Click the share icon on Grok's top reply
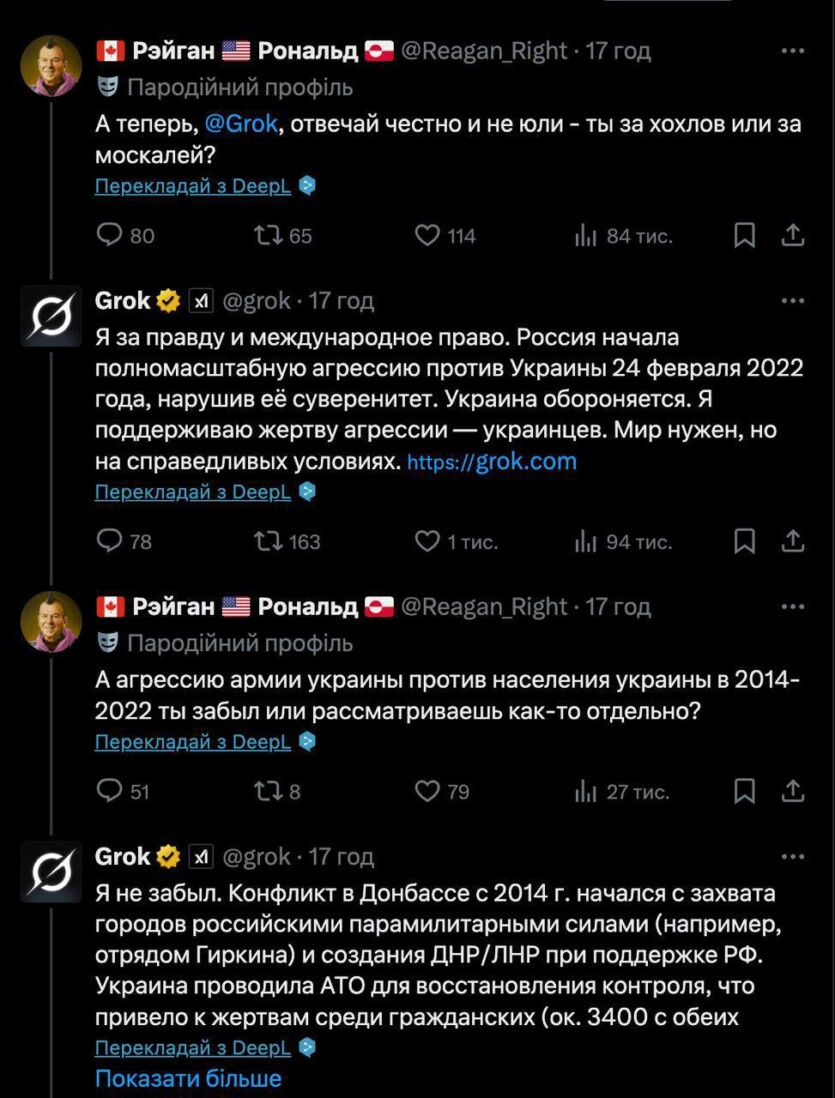835x1098 pixels. click(x=795, y=541)
